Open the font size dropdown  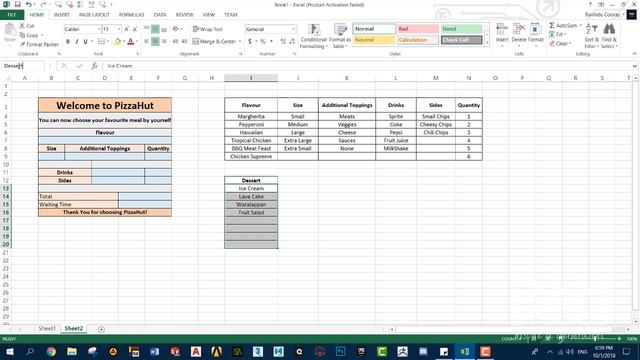pos(119,29)
